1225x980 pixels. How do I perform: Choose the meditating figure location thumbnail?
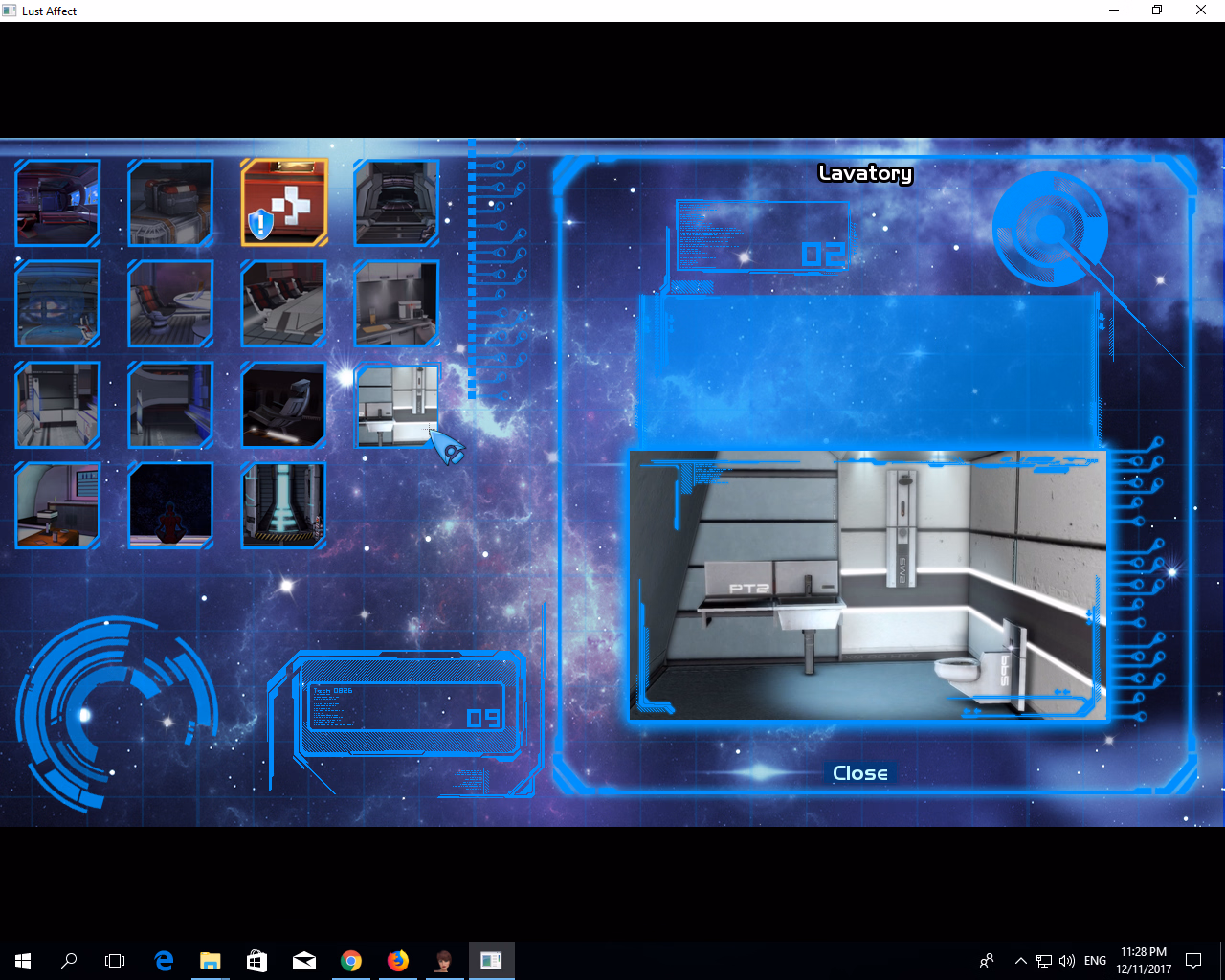tap(170, 506)
